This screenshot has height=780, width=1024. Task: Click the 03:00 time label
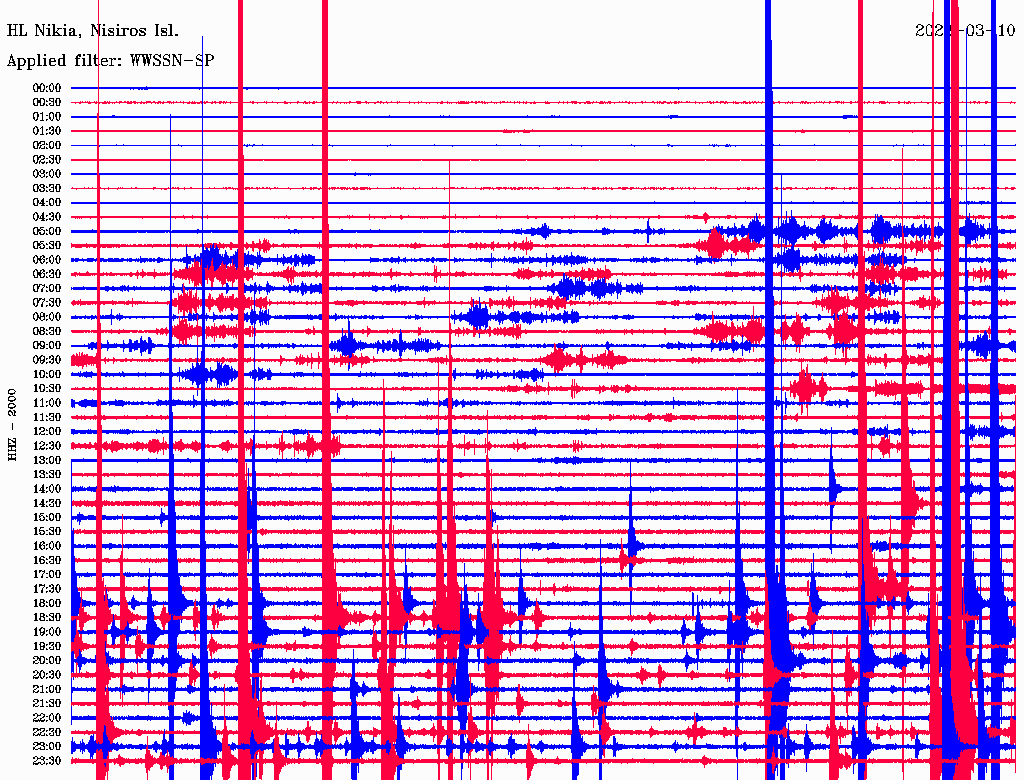tap(46, 174)
